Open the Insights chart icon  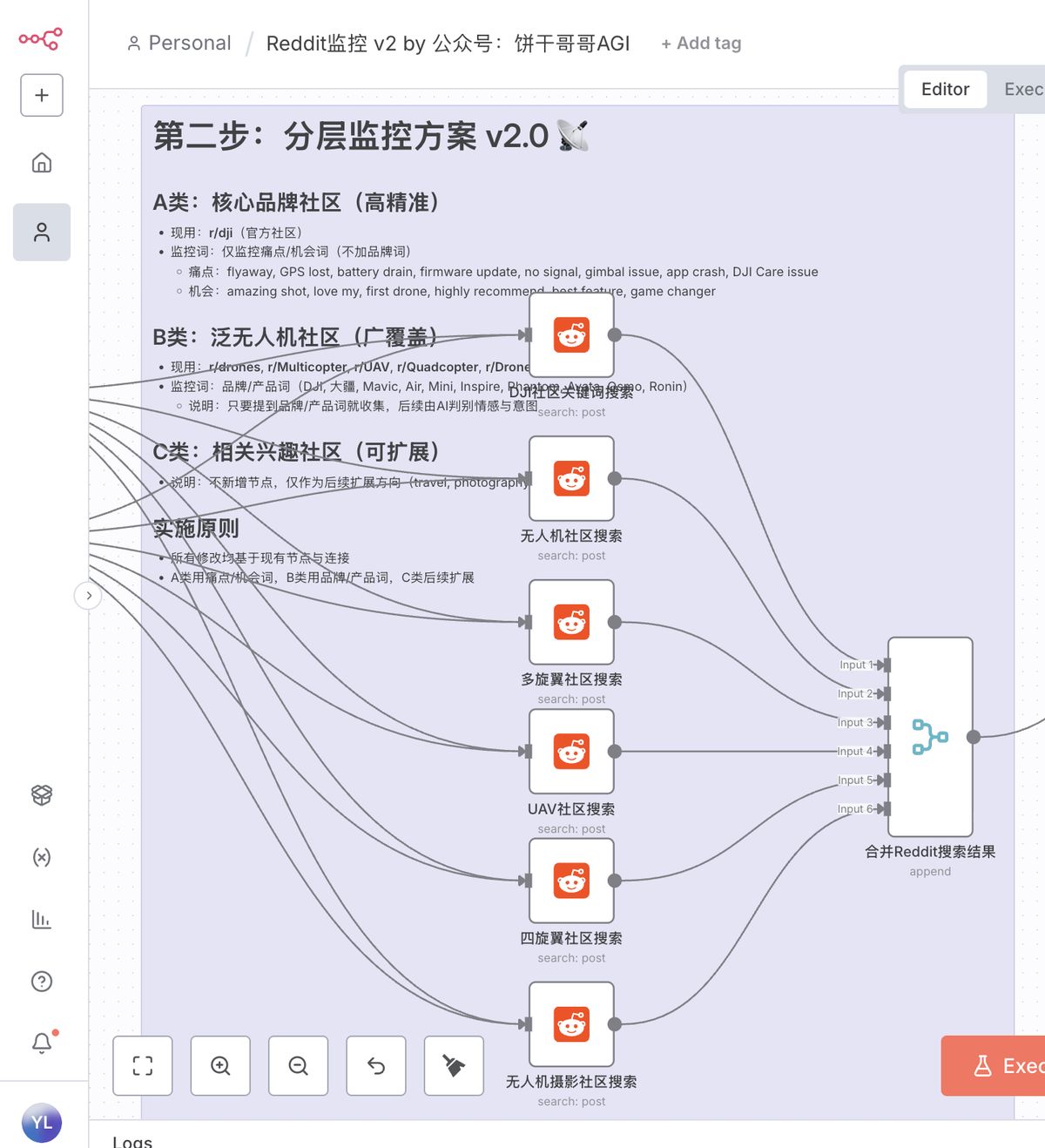41,919
